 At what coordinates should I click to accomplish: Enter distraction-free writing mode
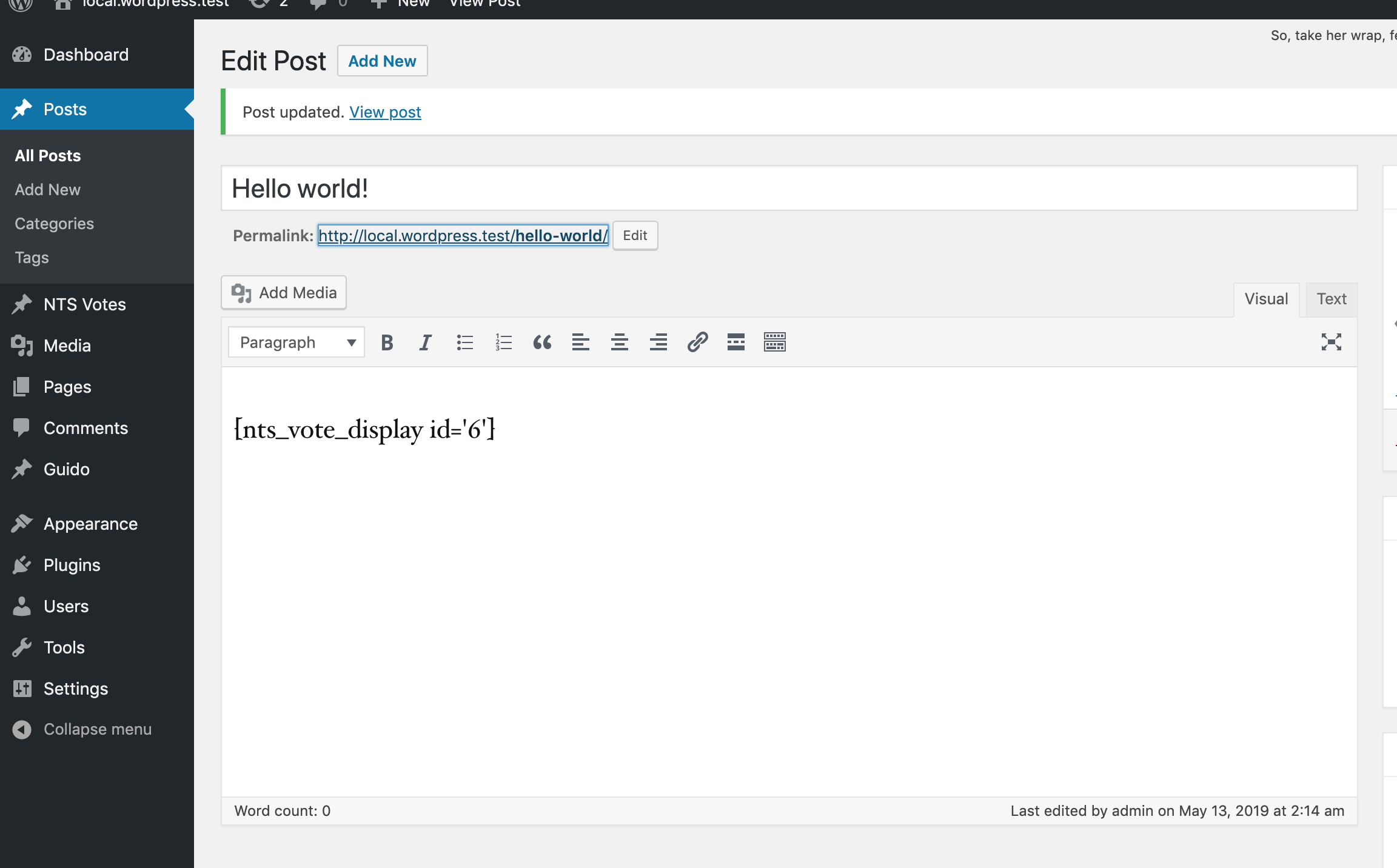1332,342
